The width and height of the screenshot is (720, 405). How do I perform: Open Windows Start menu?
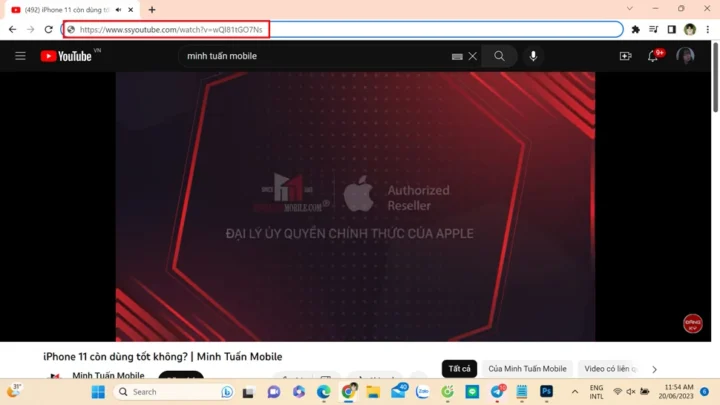pyautogui.click(x=98, y=392)
